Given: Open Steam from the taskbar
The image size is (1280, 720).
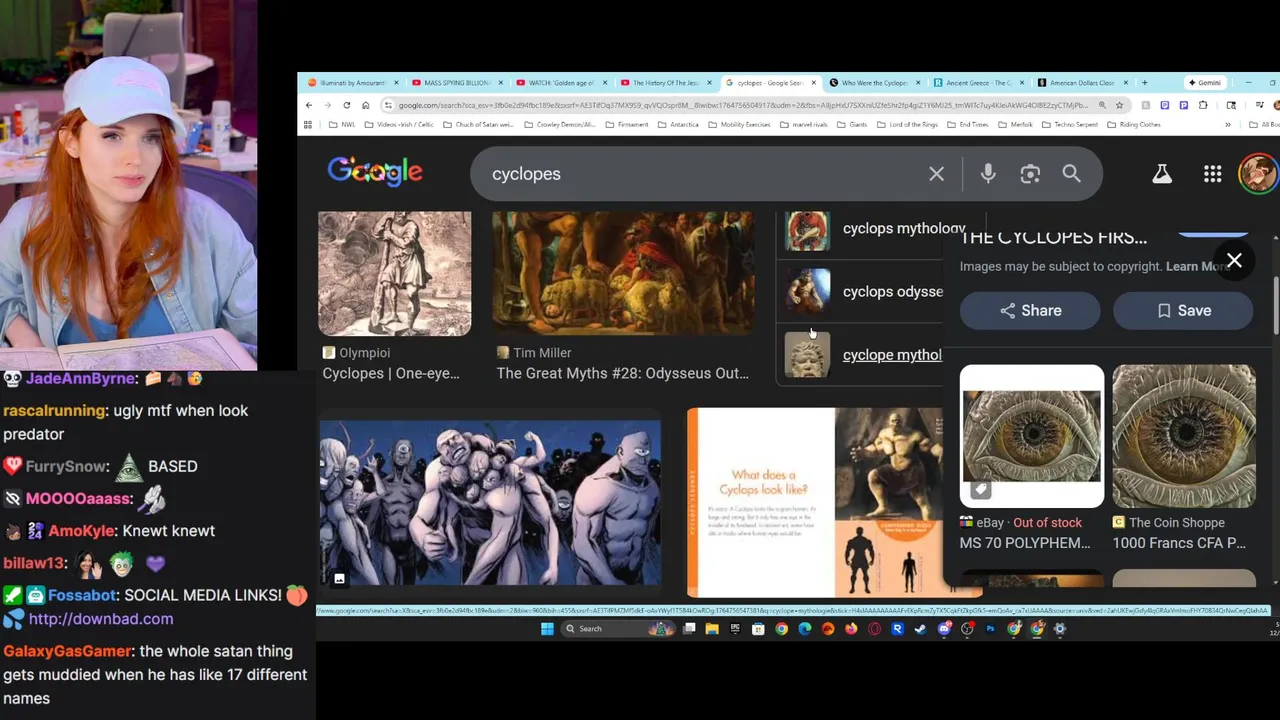Looking at the screenshot, I should click(921, 629).
